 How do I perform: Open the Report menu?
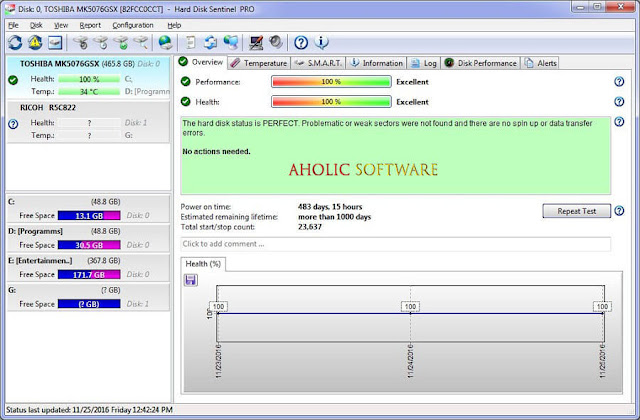(x=90, y=25)
